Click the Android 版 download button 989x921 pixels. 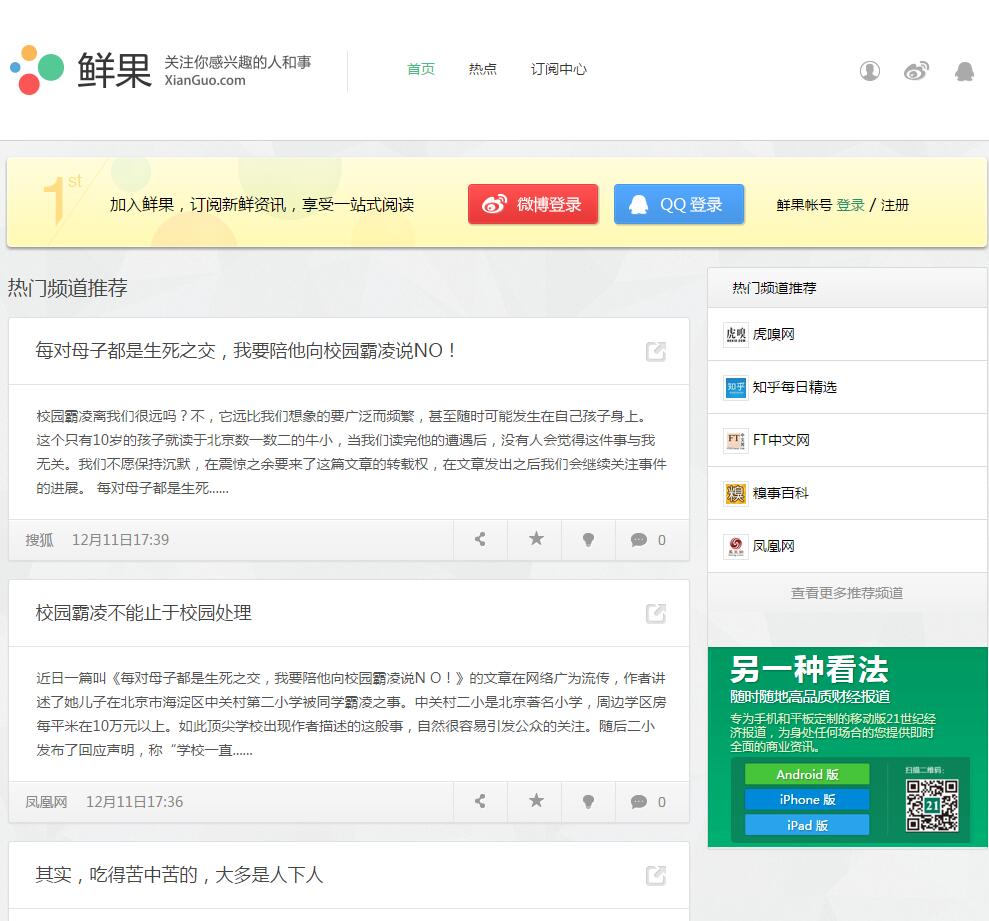point(807,774)
